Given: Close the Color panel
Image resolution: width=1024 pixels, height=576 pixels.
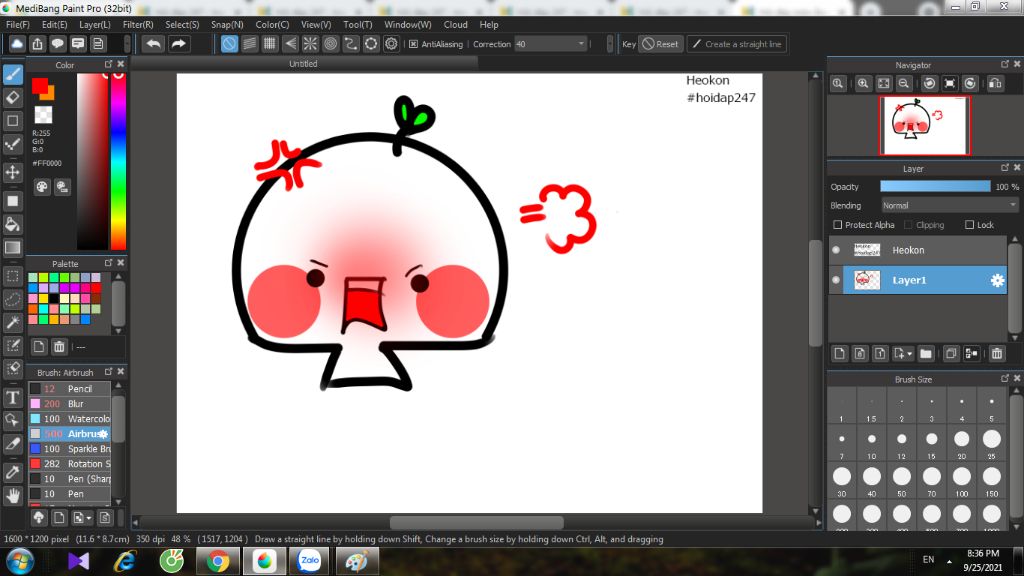Looking at the screenshot, I should [121, 64].
